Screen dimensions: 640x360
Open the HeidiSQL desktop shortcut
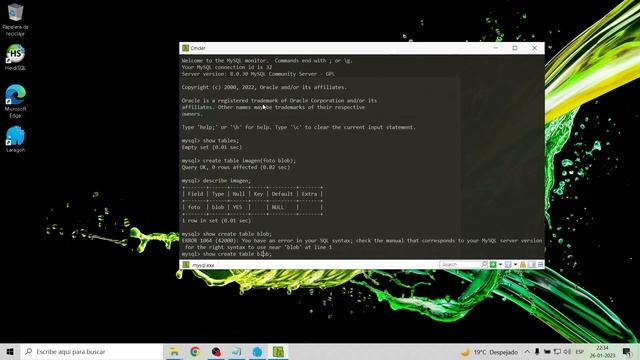15,57
